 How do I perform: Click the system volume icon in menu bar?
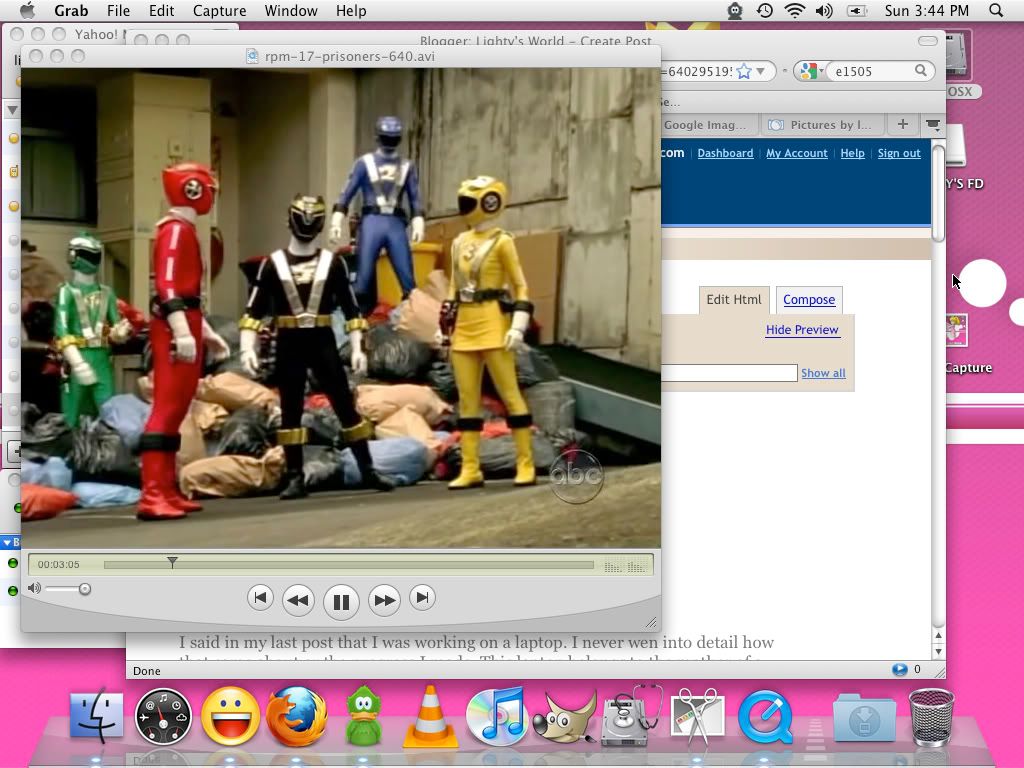point(824,10)
